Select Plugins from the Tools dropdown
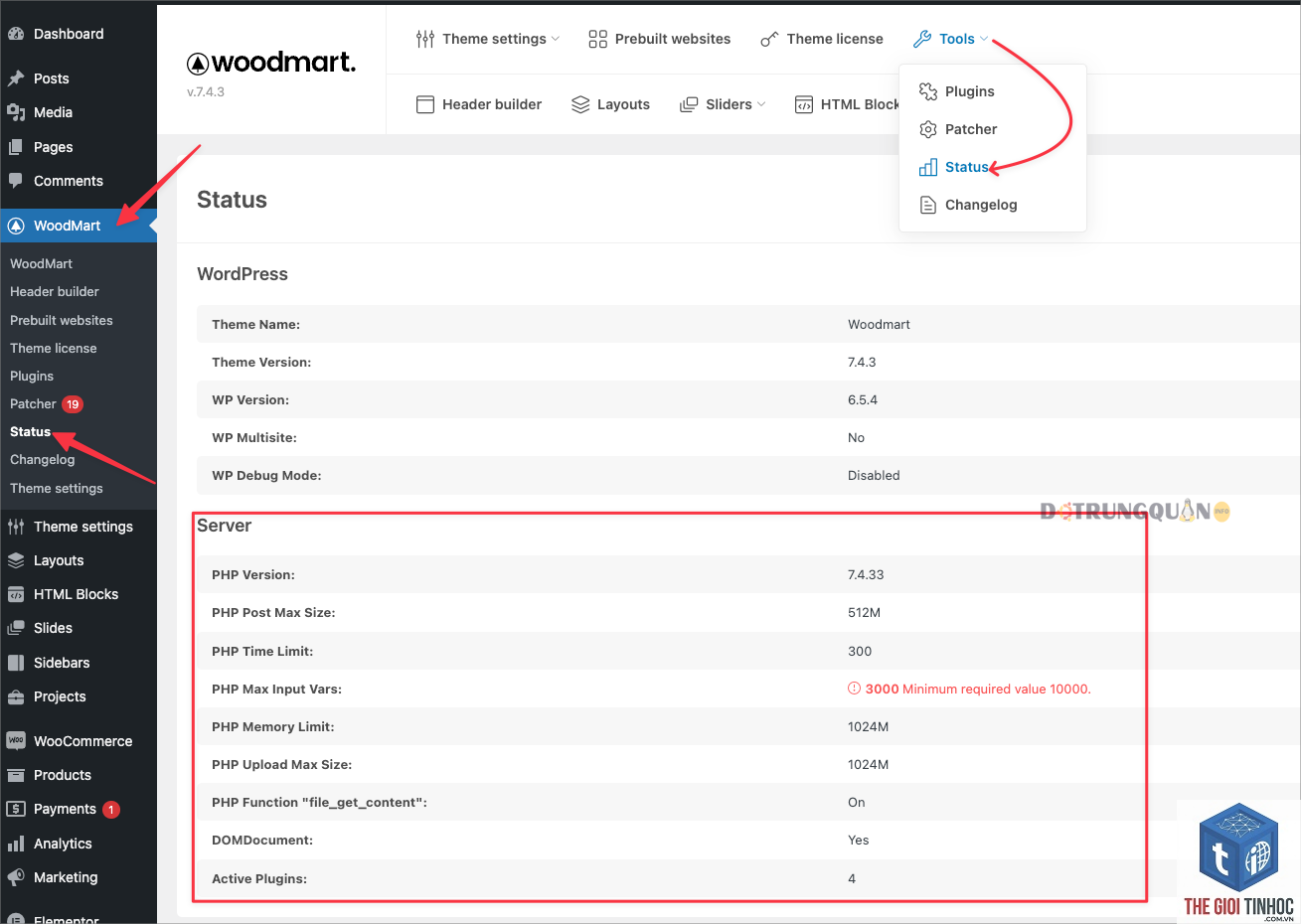 coord(970,91)
